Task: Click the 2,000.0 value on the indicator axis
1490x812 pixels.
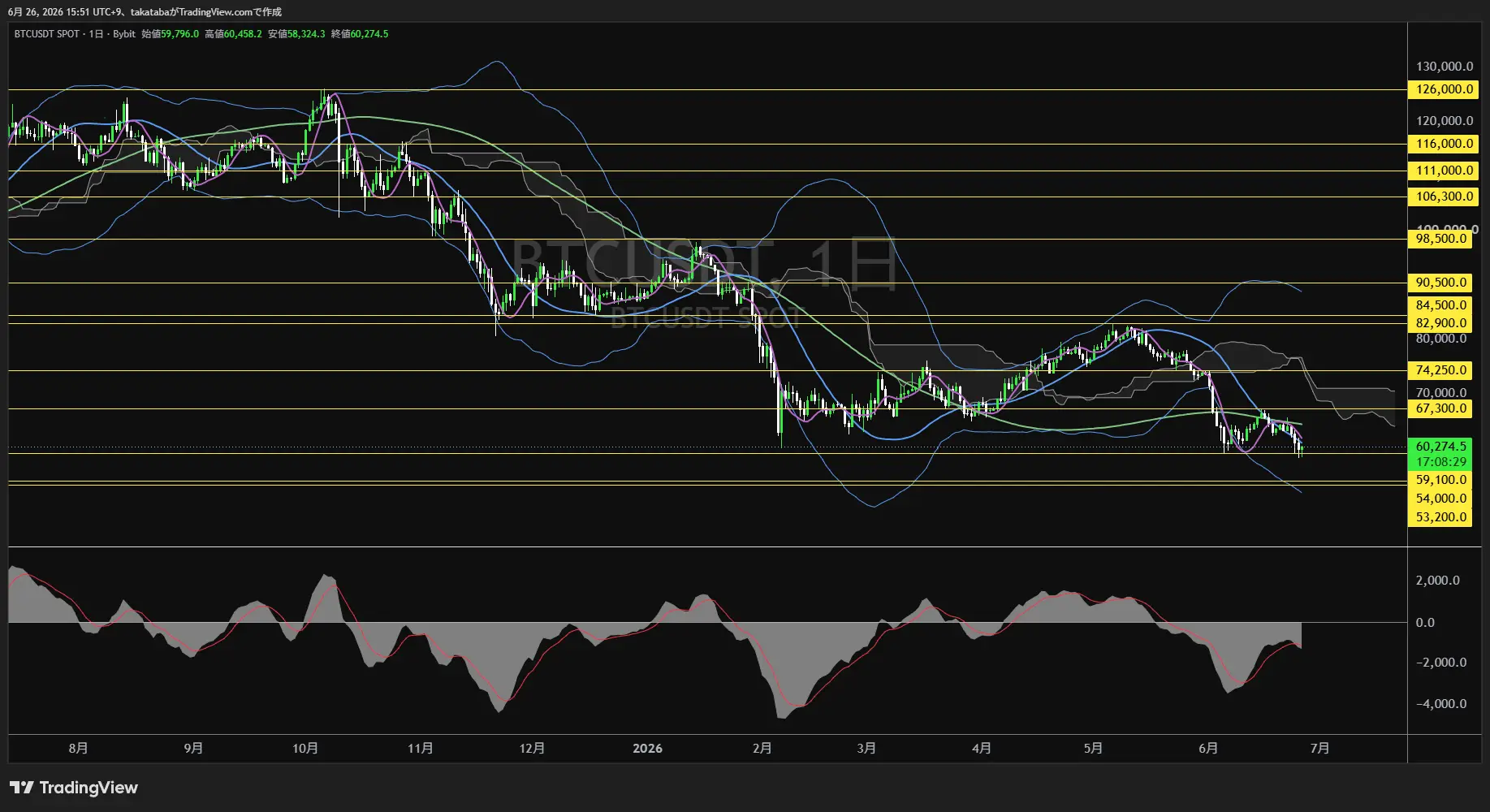Action: coord(1437,581)
